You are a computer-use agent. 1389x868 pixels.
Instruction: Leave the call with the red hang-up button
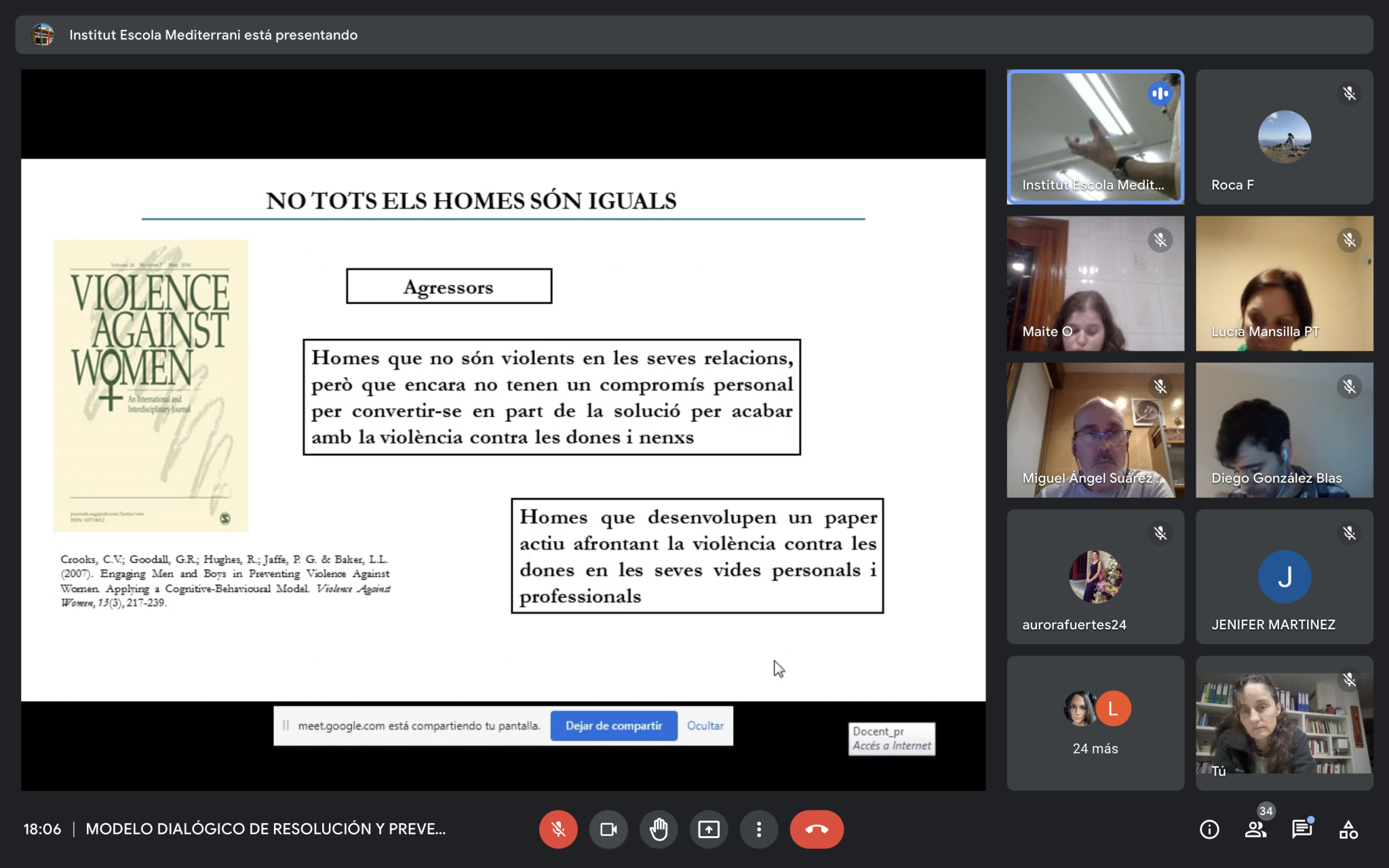pyautogui.click(x=817, y=829)
